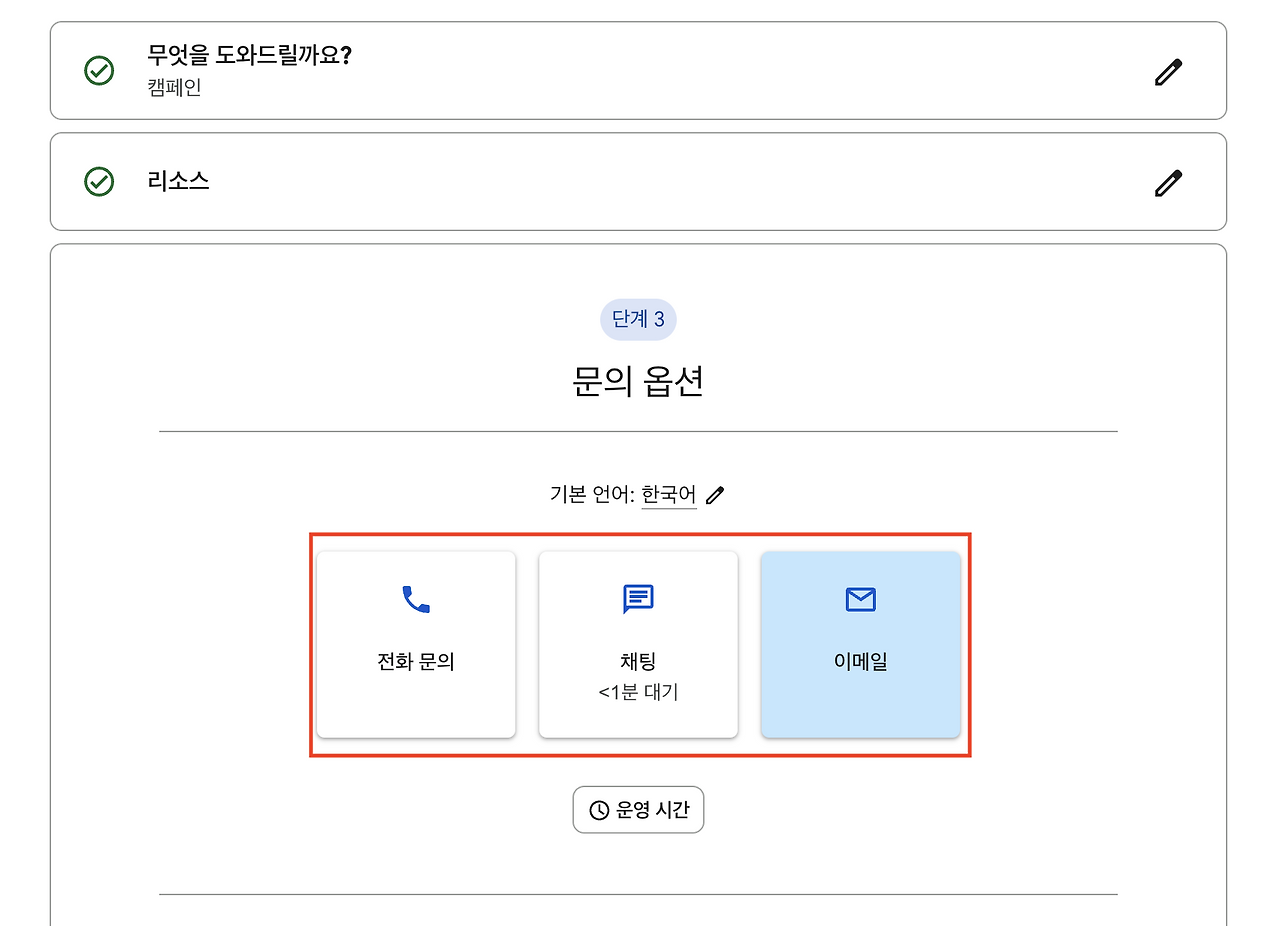Image resolution: width=1280 pixels, height=926 pixels.
Task: Click the clock icon in 운영 시간 button
Action: [x=598, y=810]
